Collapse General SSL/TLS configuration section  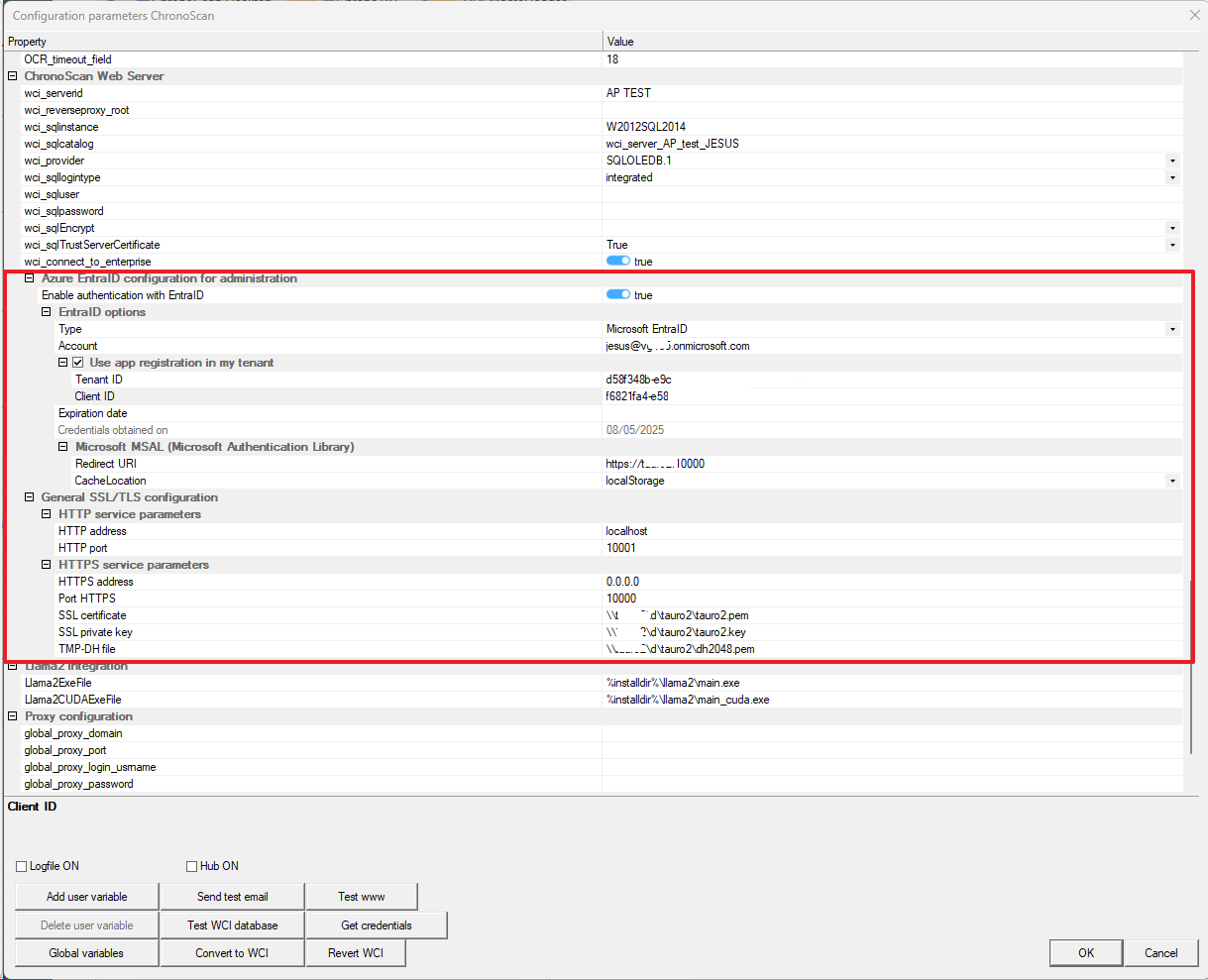coord(30,497)
